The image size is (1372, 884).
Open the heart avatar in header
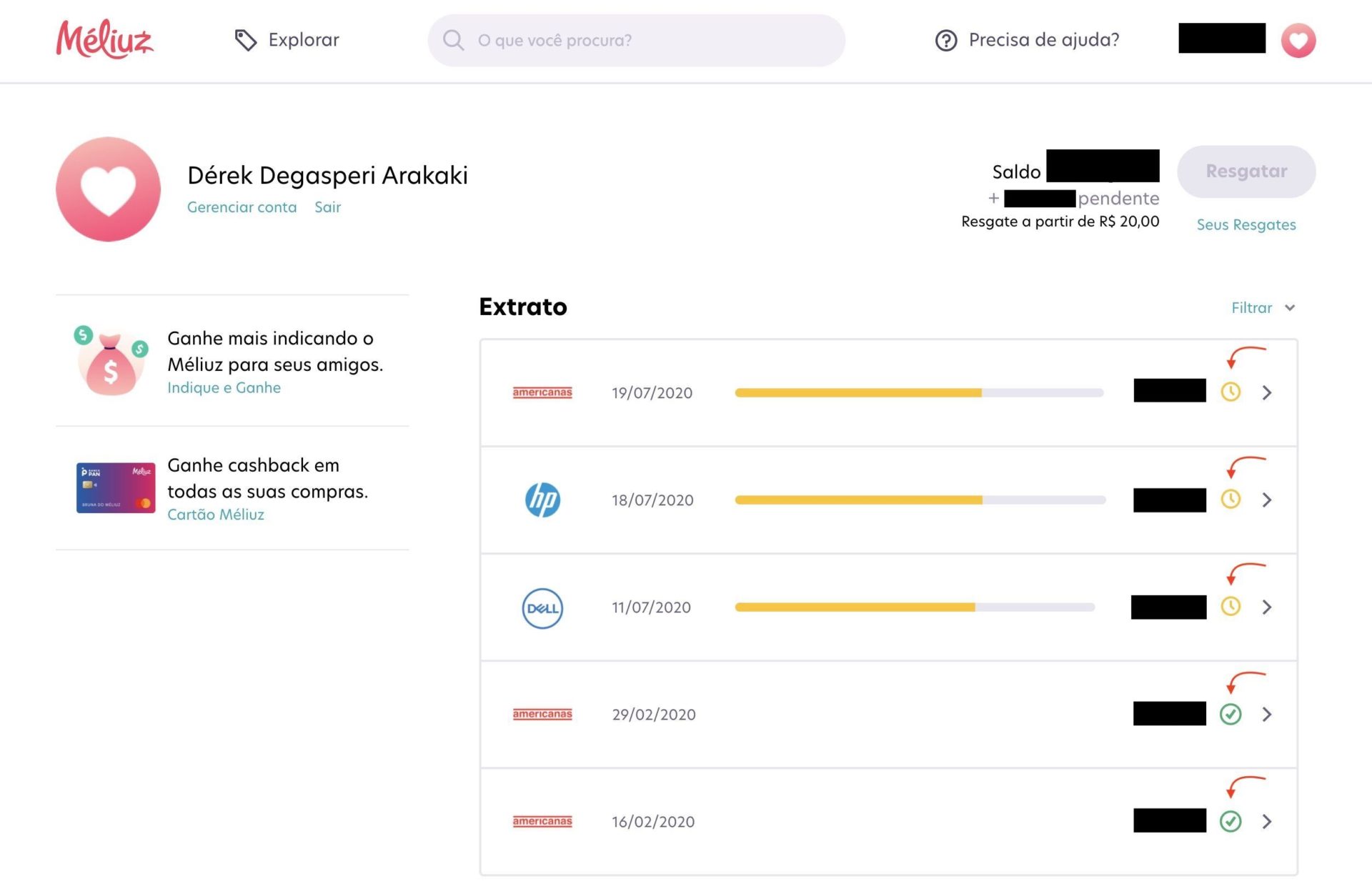coord(1298,40)
